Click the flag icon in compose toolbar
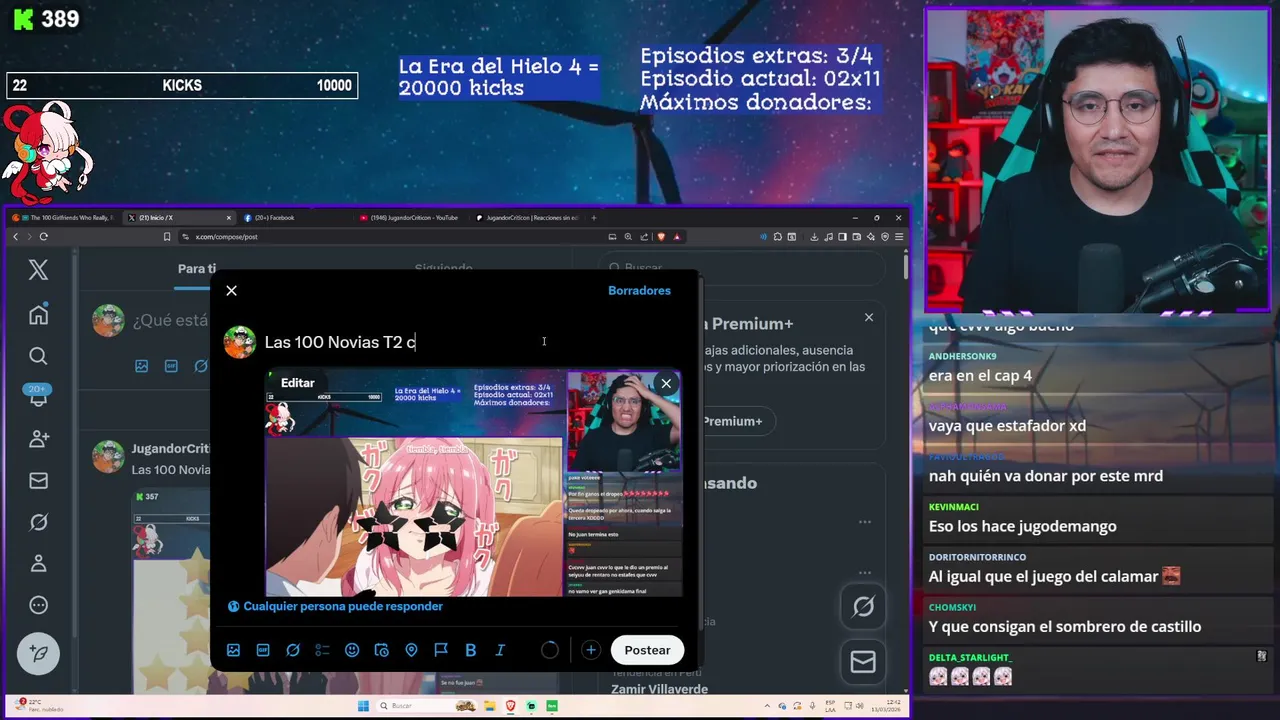The image size is (1280, 720). [x=441, y=650]
